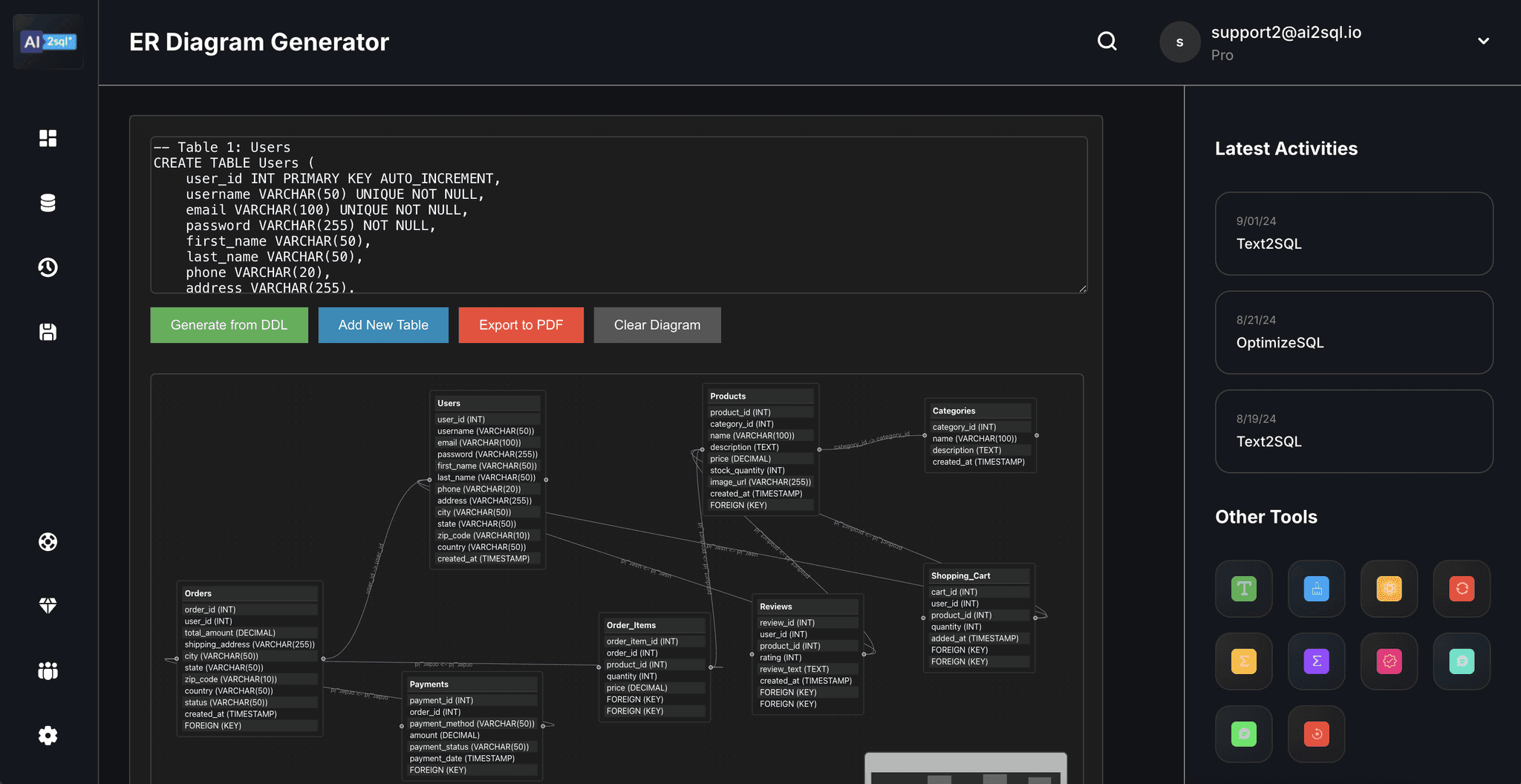Open the pink badge SQL validator tool
1521x784 pixels.
[1388, 661]
